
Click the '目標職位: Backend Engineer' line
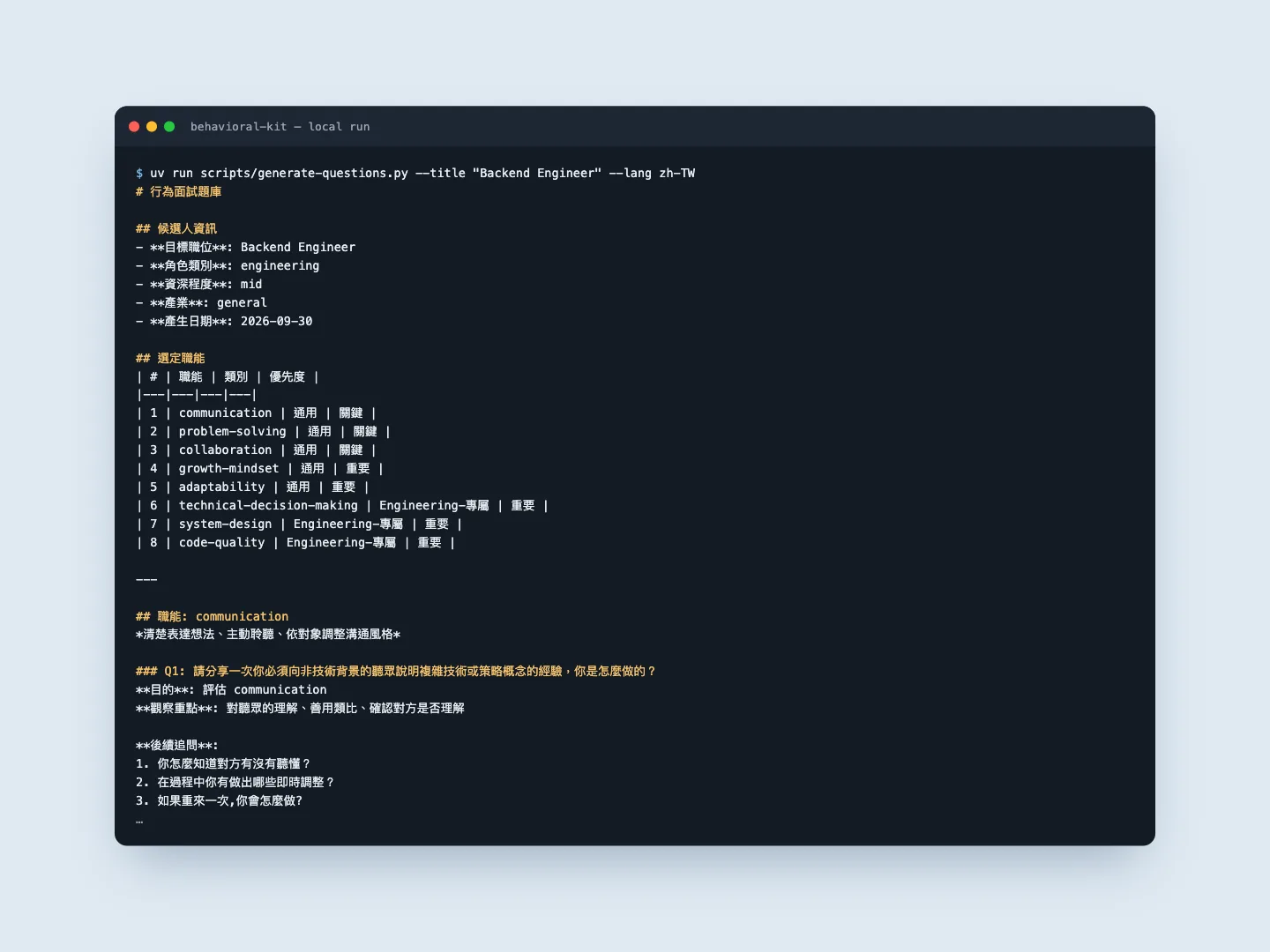(246, 247)
